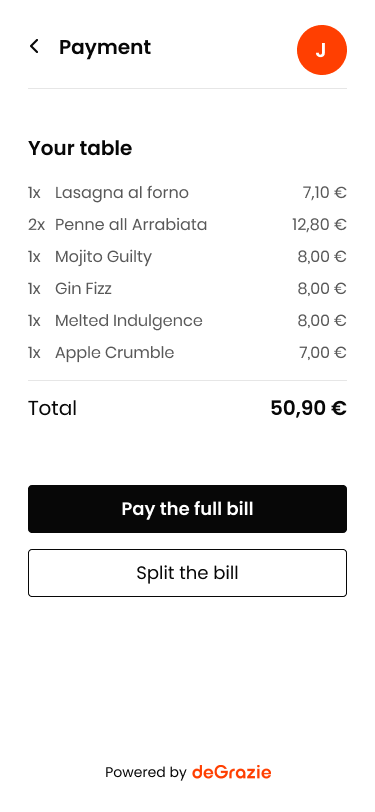Click the 2x quantity next to Penne
The image size is (375, 812).
(36, 225)
